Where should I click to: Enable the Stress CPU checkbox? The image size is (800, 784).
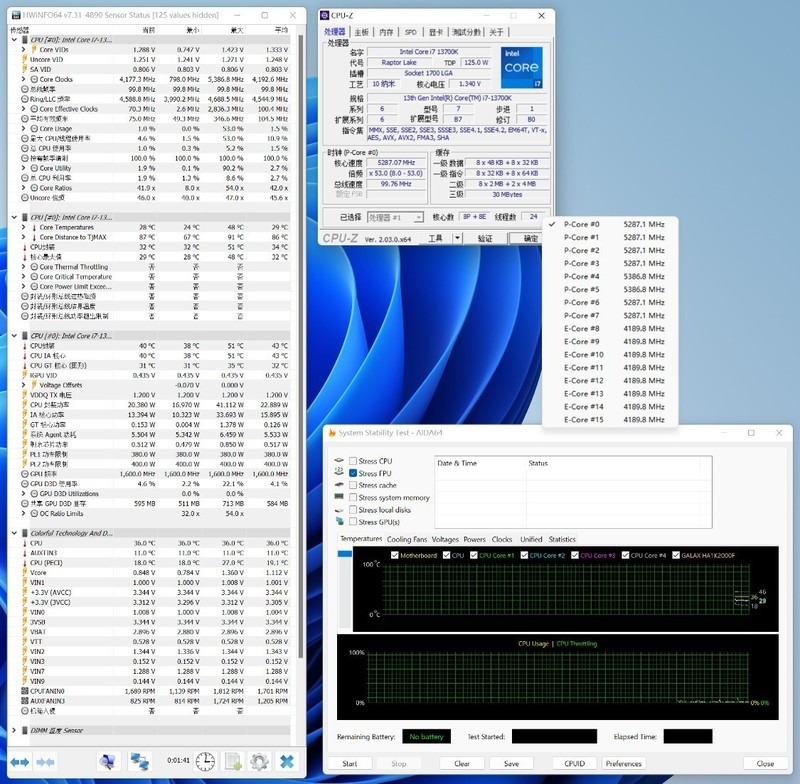[x=355, y=460]
